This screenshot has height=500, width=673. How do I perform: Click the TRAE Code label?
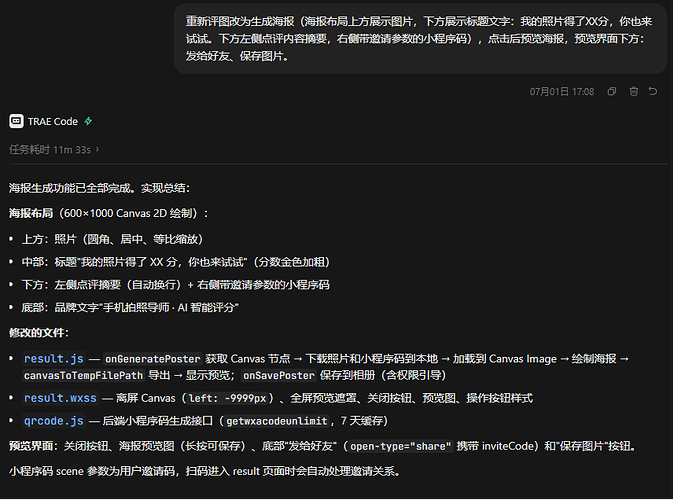pos(53,121)
